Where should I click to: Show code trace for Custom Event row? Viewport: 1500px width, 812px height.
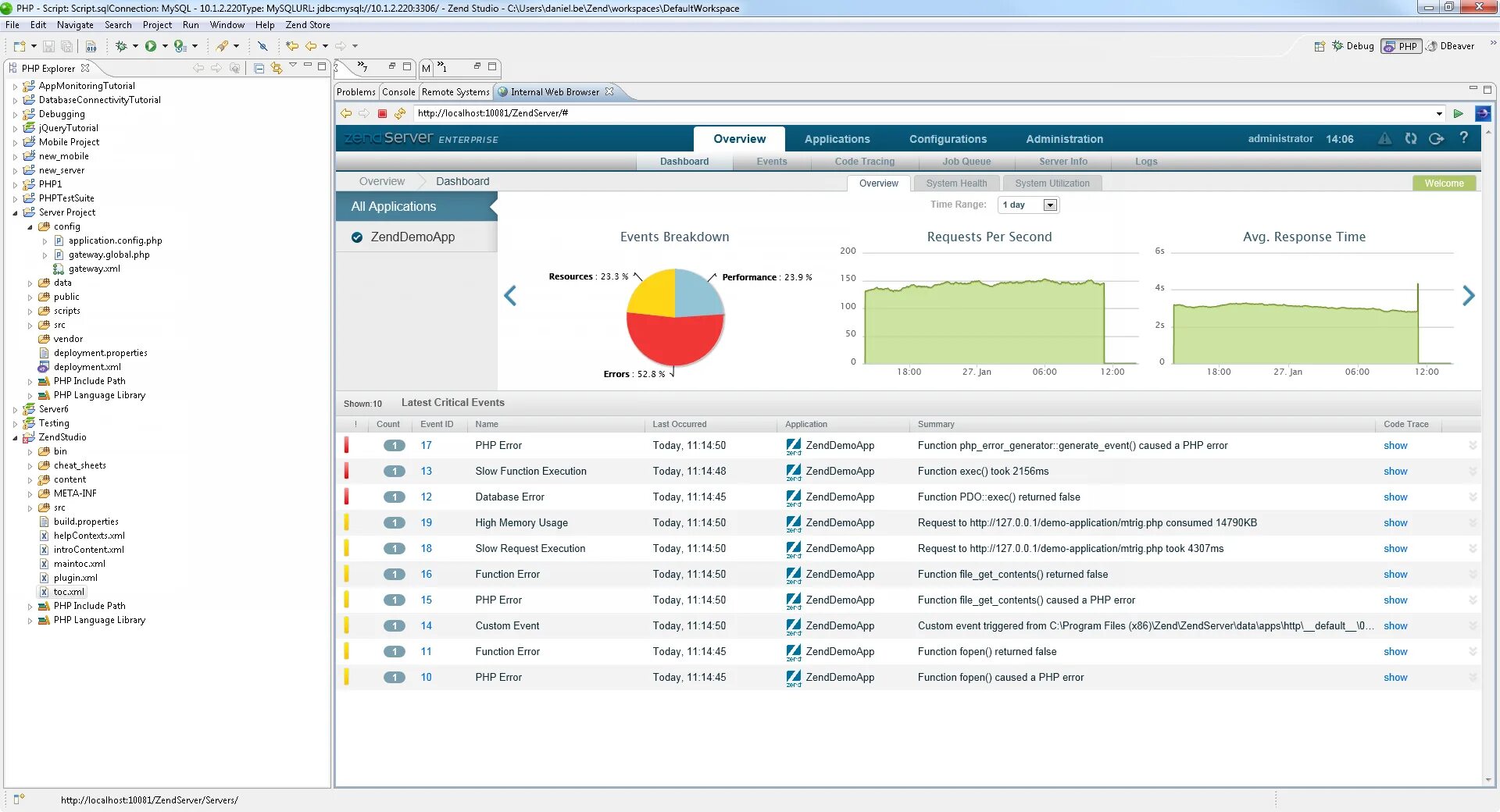coord(1395,626)
